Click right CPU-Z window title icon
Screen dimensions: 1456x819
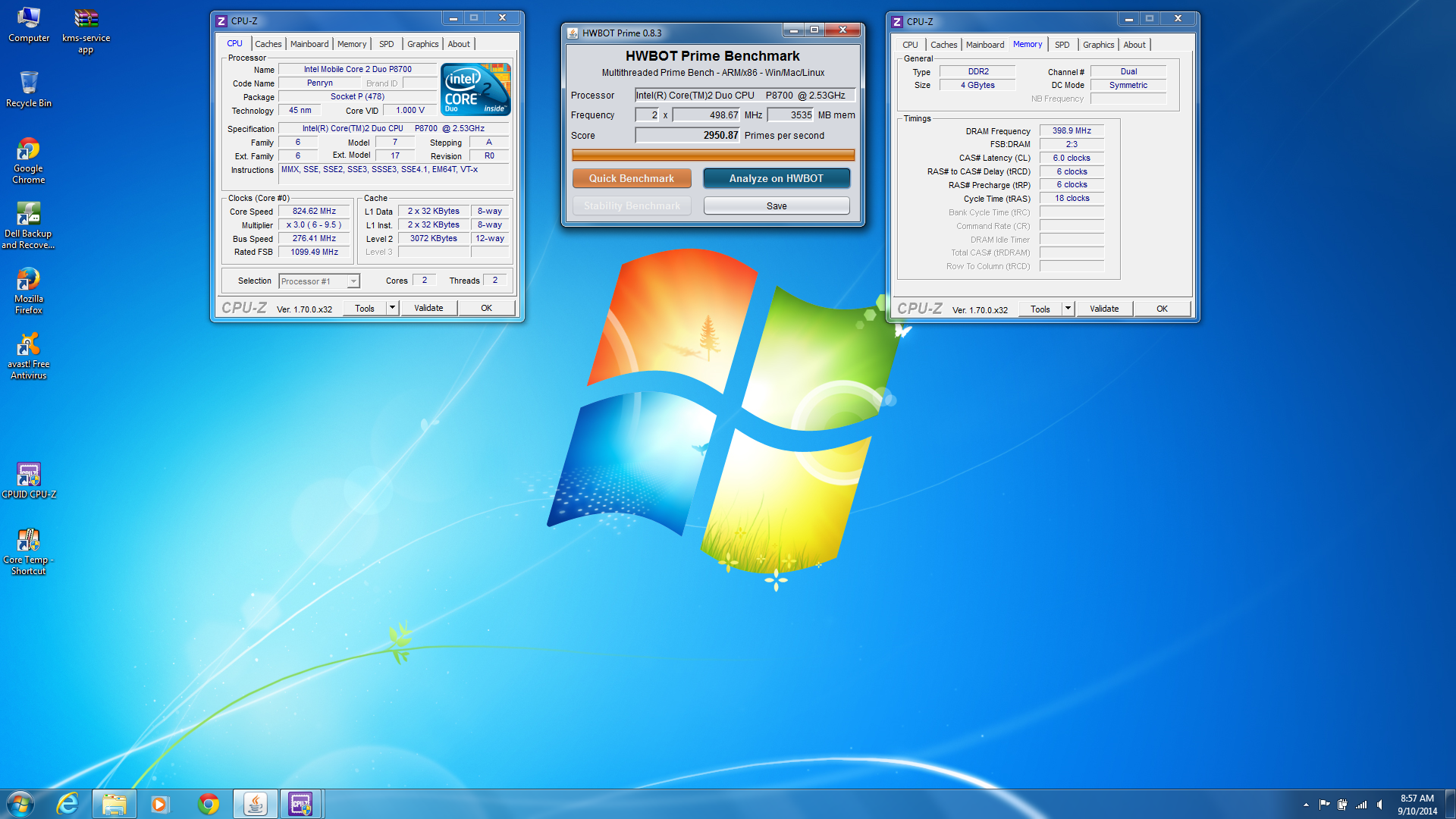(897, 22)
